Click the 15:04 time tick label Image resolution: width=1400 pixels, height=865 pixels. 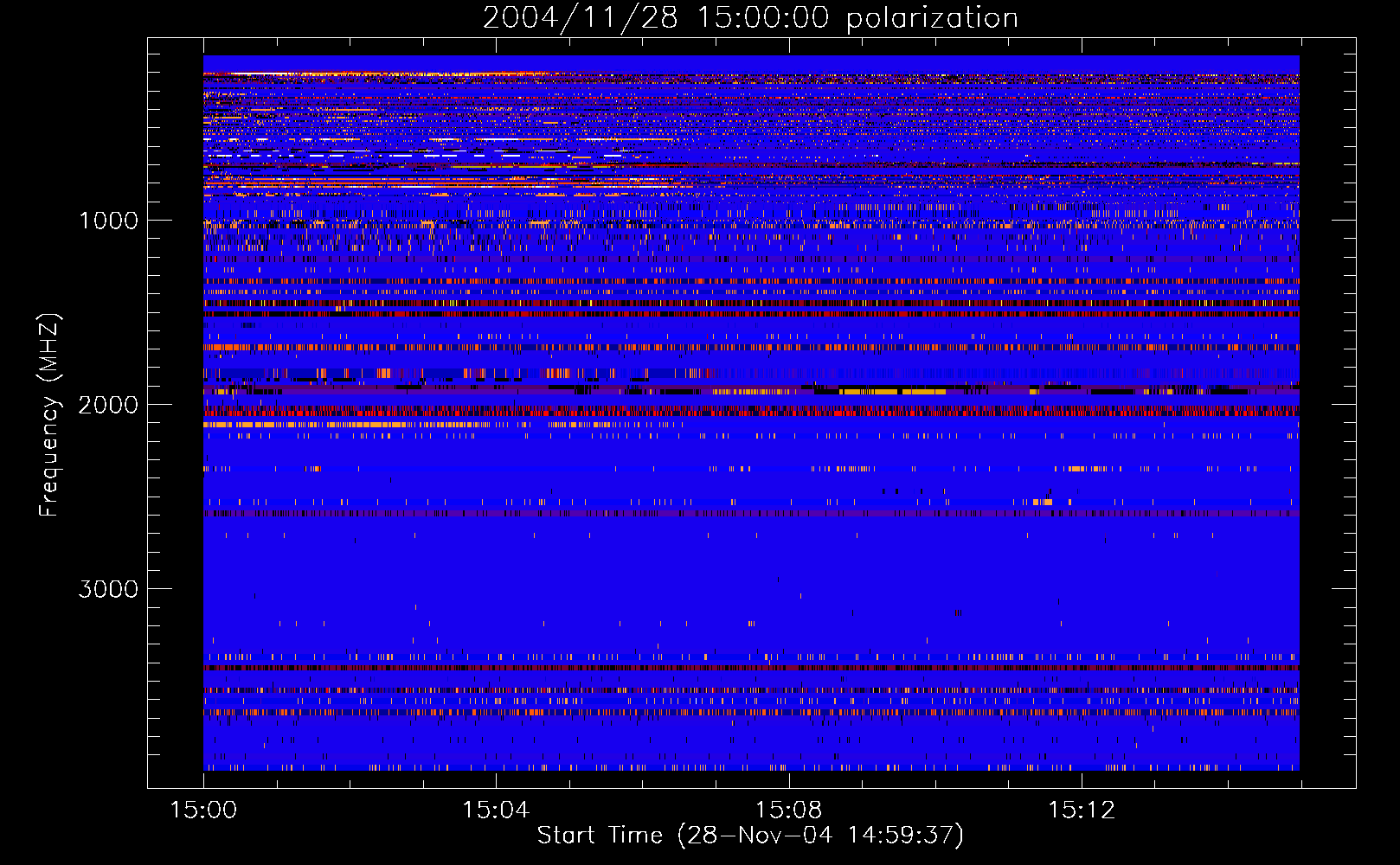coord(496,810)
